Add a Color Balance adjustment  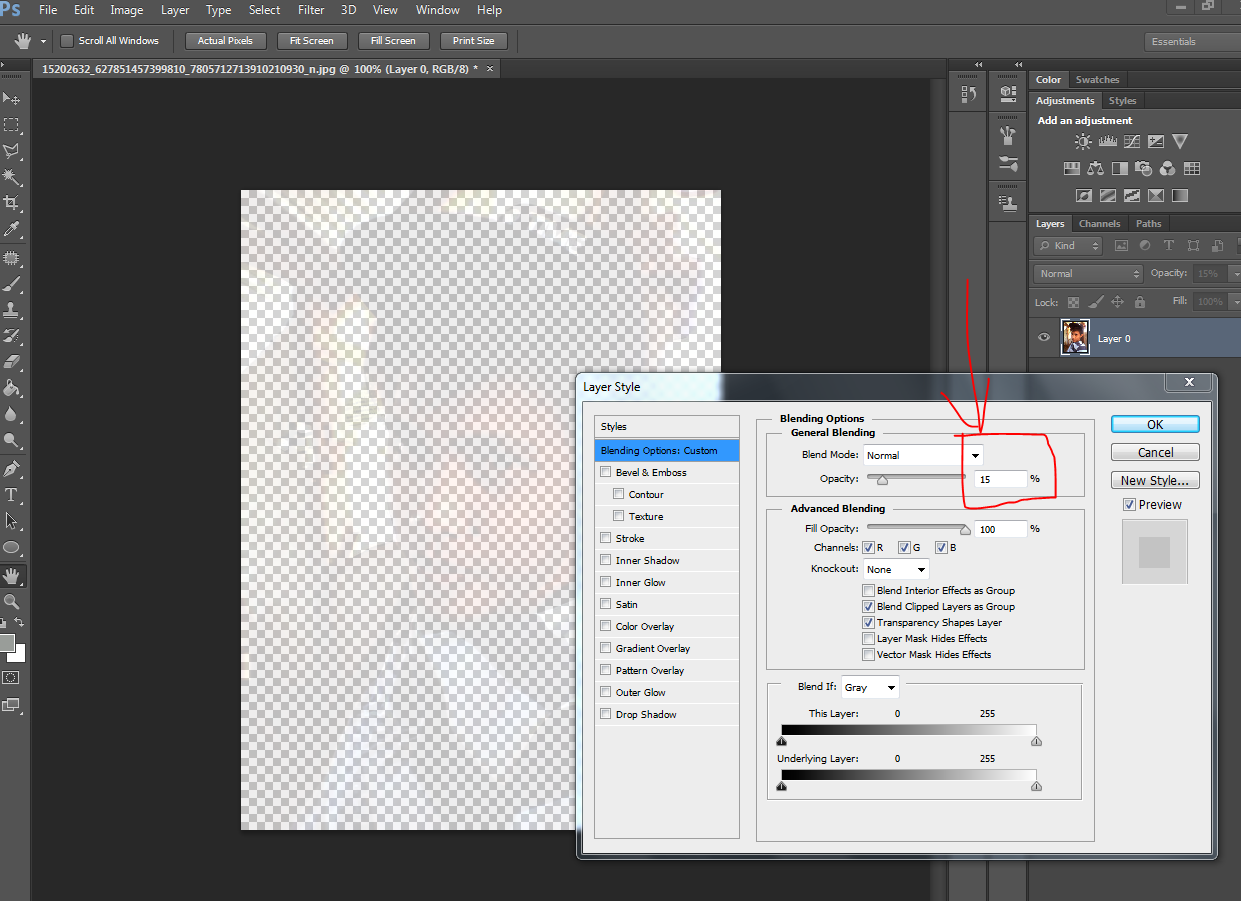point(1095,169)
